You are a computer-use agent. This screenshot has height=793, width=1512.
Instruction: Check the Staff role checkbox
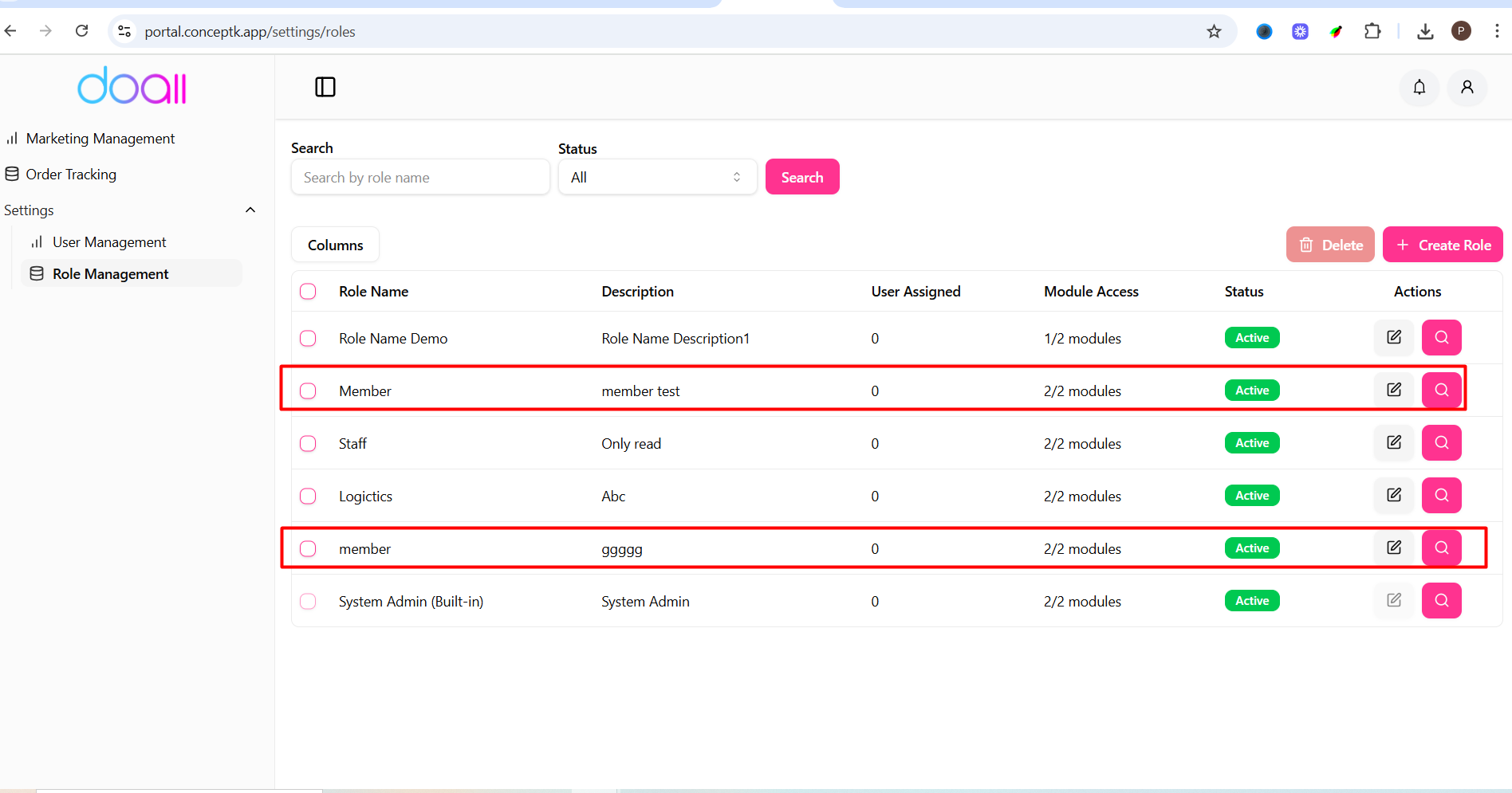click(x=308, y=444)
